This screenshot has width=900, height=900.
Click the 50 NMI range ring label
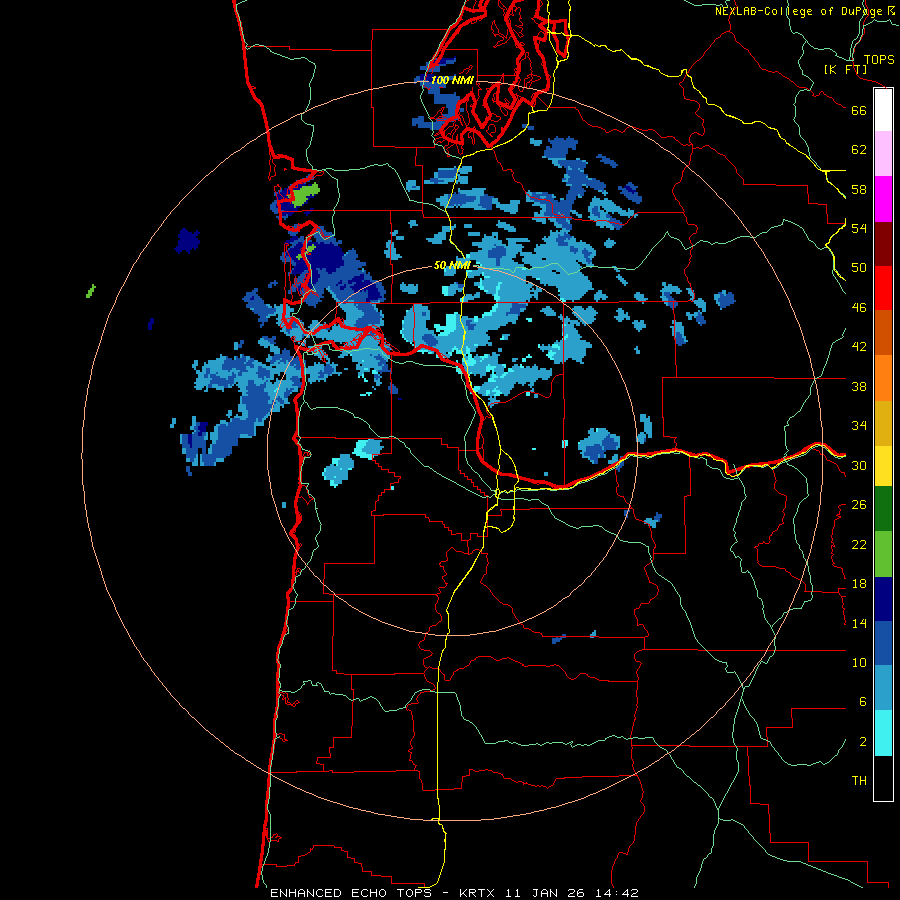[x=452, y=265]
